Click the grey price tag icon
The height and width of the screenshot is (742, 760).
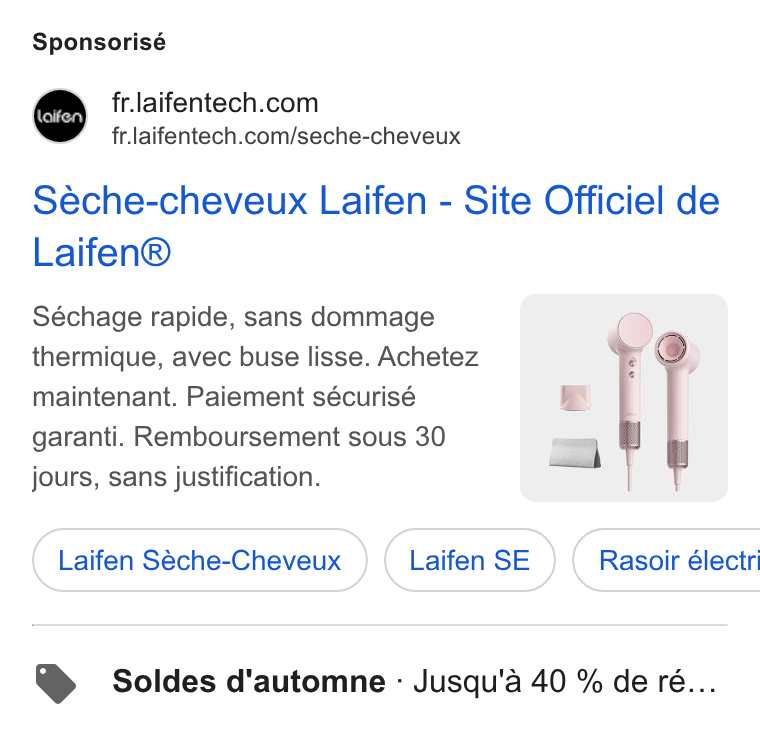[56, 683]
